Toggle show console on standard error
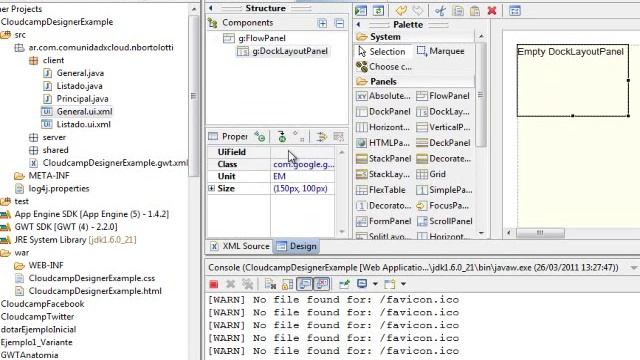Screen dimensions: 640x360 tap(322, 284)
